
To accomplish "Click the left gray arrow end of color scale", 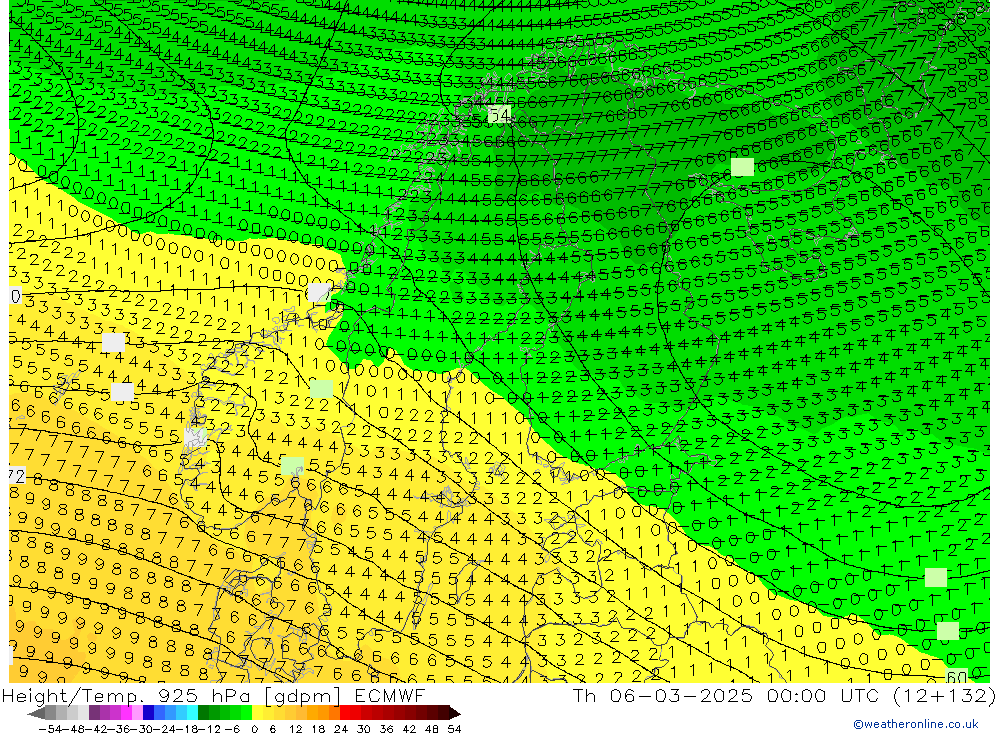I will (36, 713).
